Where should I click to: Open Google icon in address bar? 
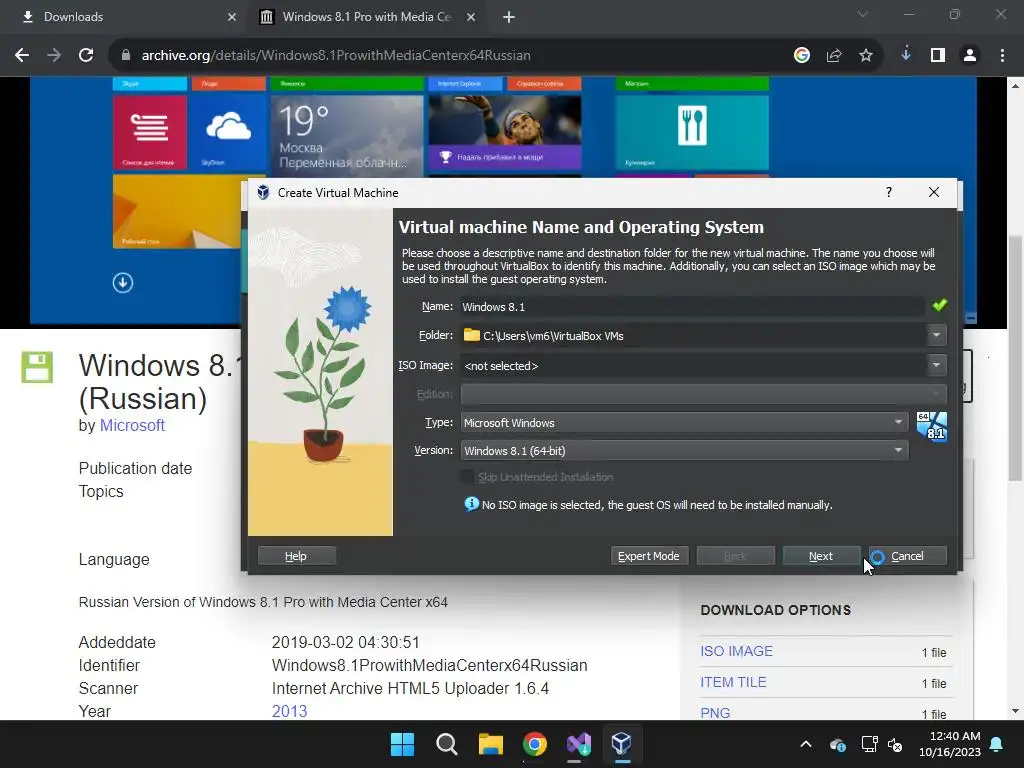click(x=802, y=56)
